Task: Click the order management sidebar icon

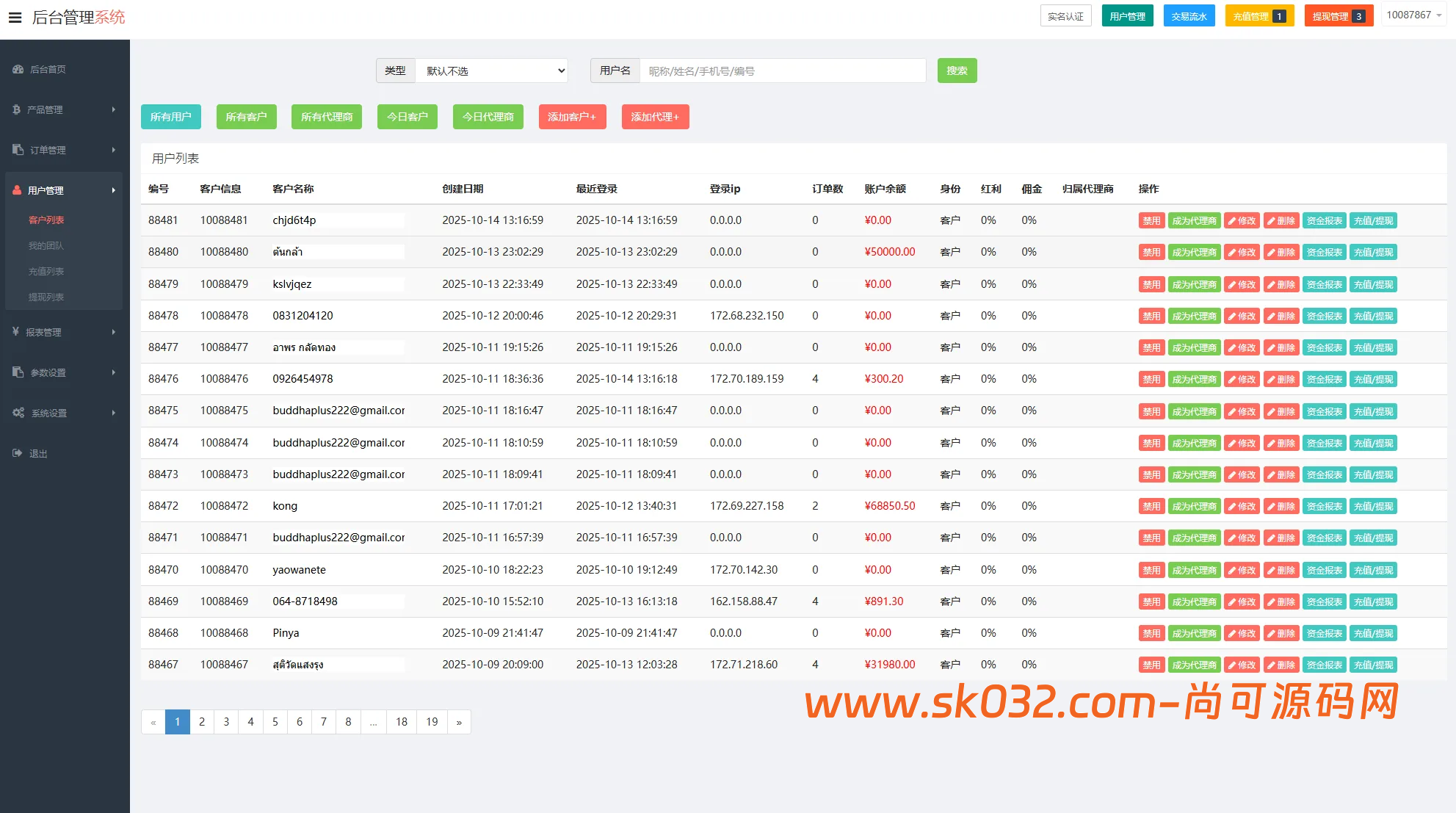Action: coord(18,150)
